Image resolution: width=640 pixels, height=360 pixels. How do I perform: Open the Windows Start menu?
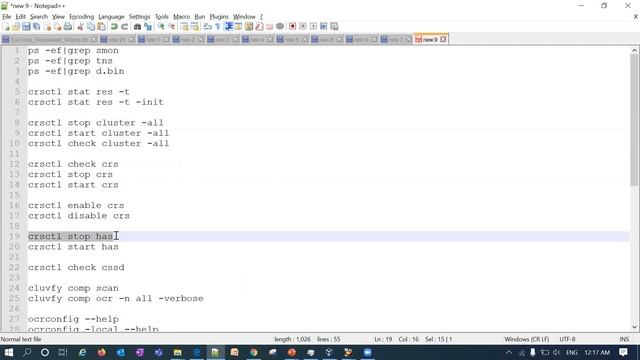9,352
